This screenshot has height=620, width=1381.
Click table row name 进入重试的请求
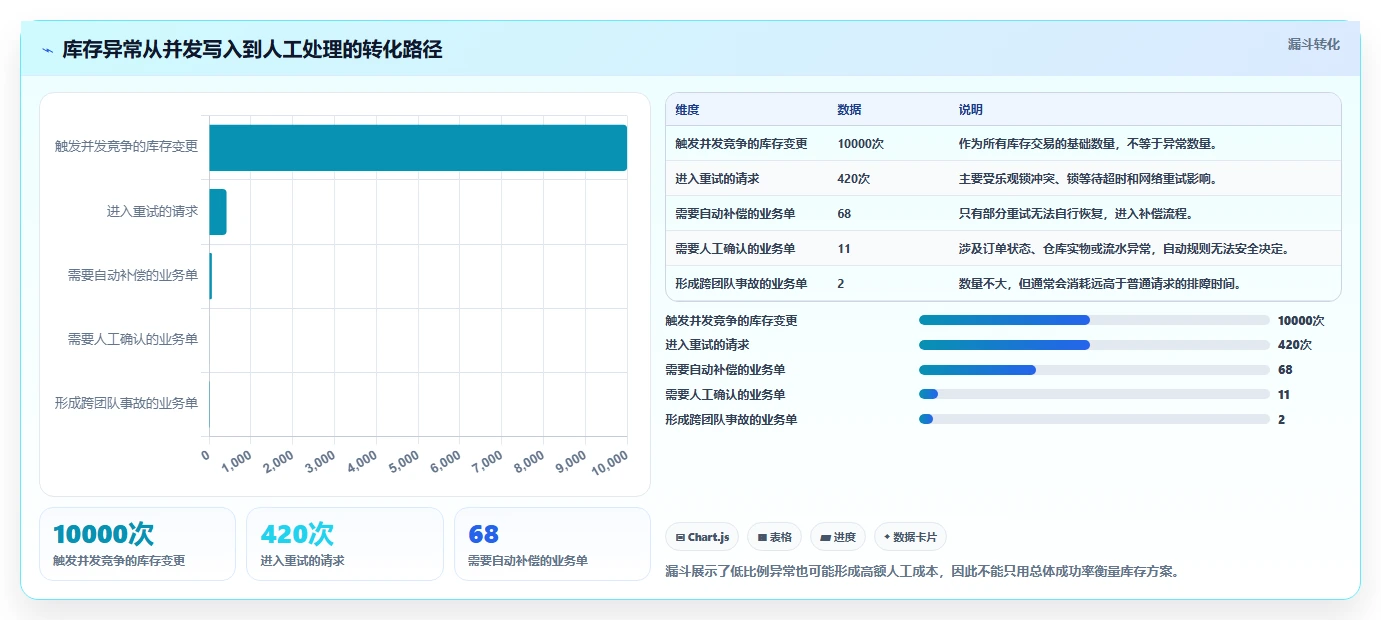[x=717, y=179]
